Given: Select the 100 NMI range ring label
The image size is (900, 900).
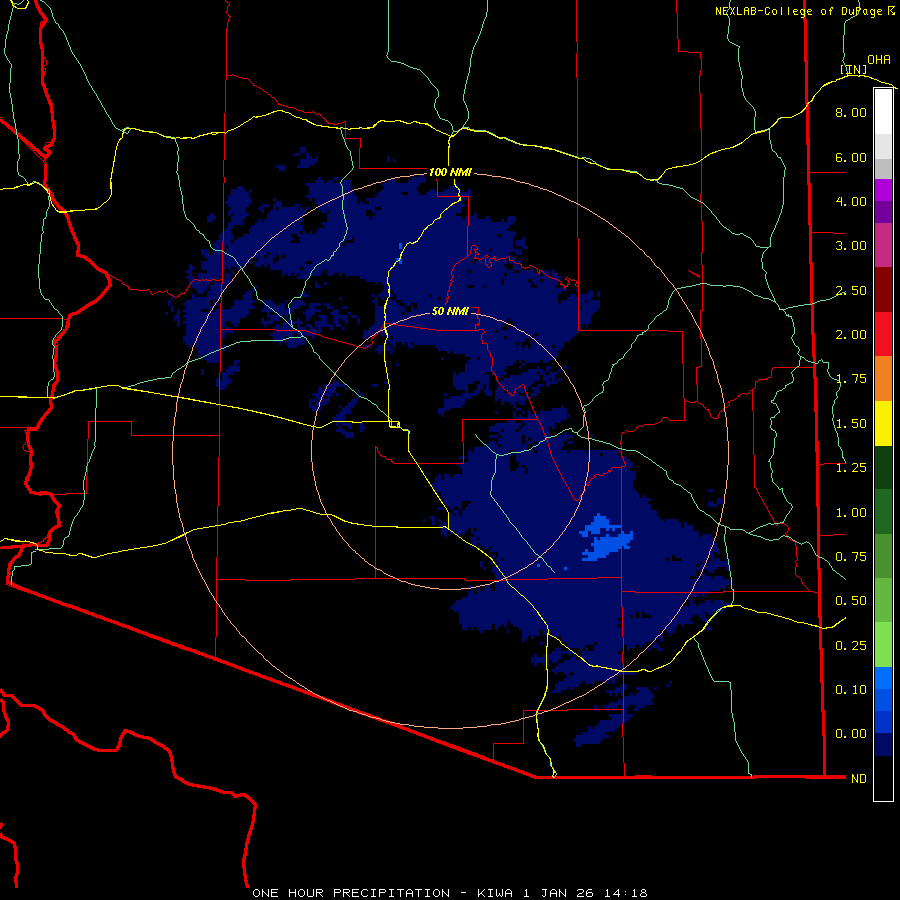Looking at the screenshot, I should tap(450, 172).
